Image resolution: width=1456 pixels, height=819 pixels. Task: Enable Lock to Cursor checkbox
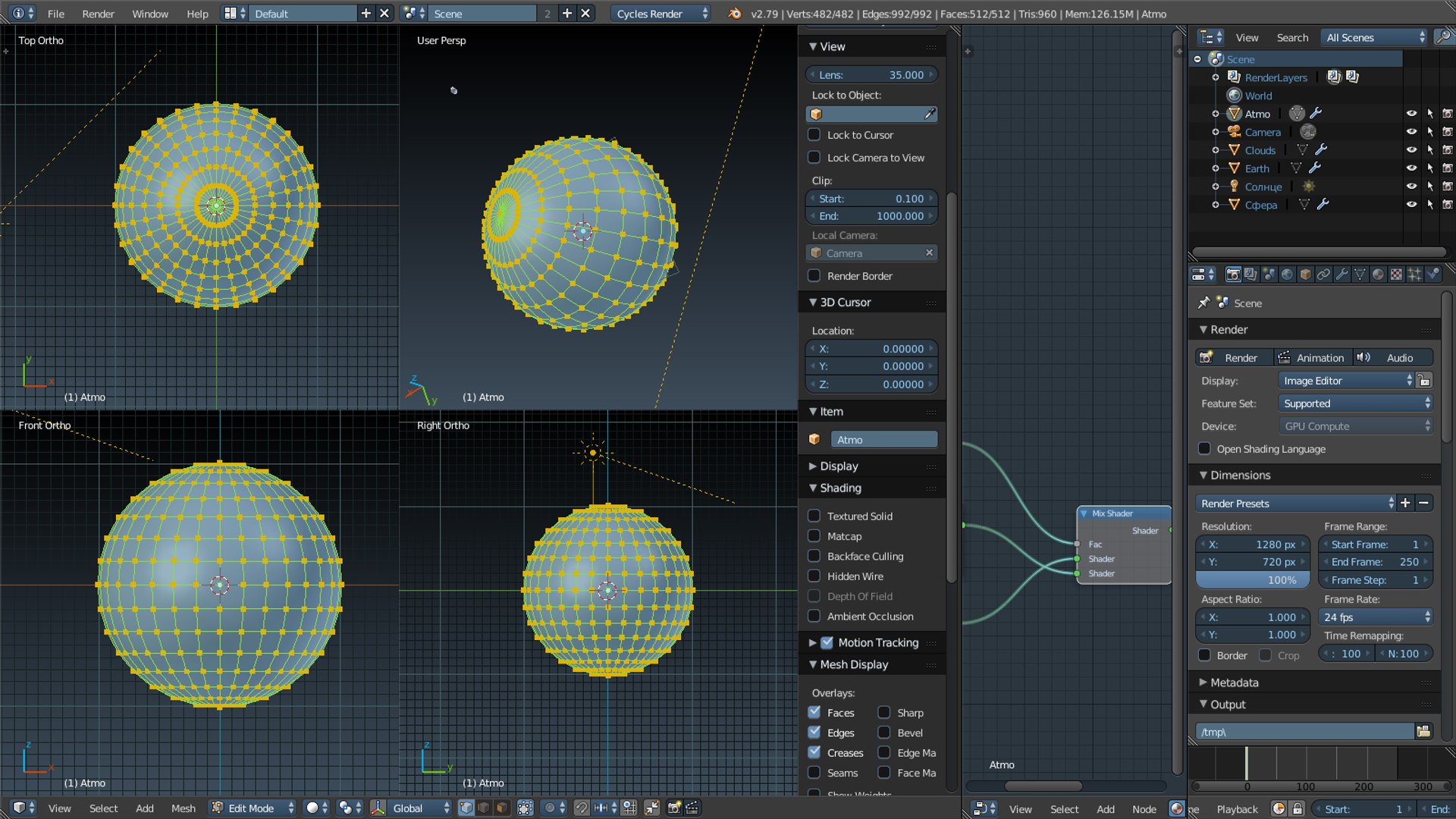(x=814, y=135)
